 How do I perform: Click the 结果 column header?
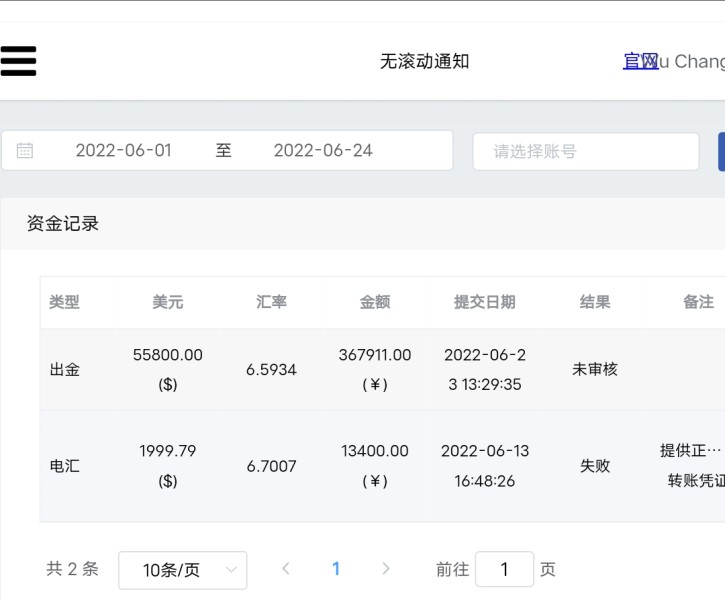click(595, 302)
